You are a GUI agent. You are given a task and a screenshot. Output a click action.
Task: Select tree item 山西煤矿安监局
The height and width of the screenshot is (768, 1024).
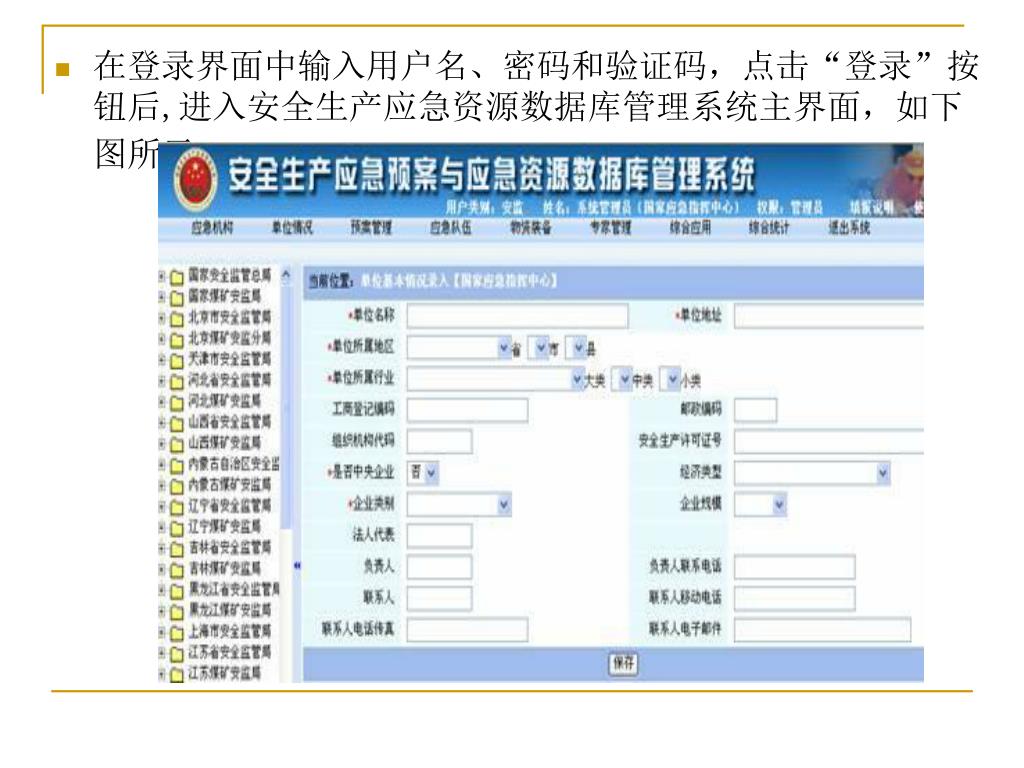click(x=225, y=443)
